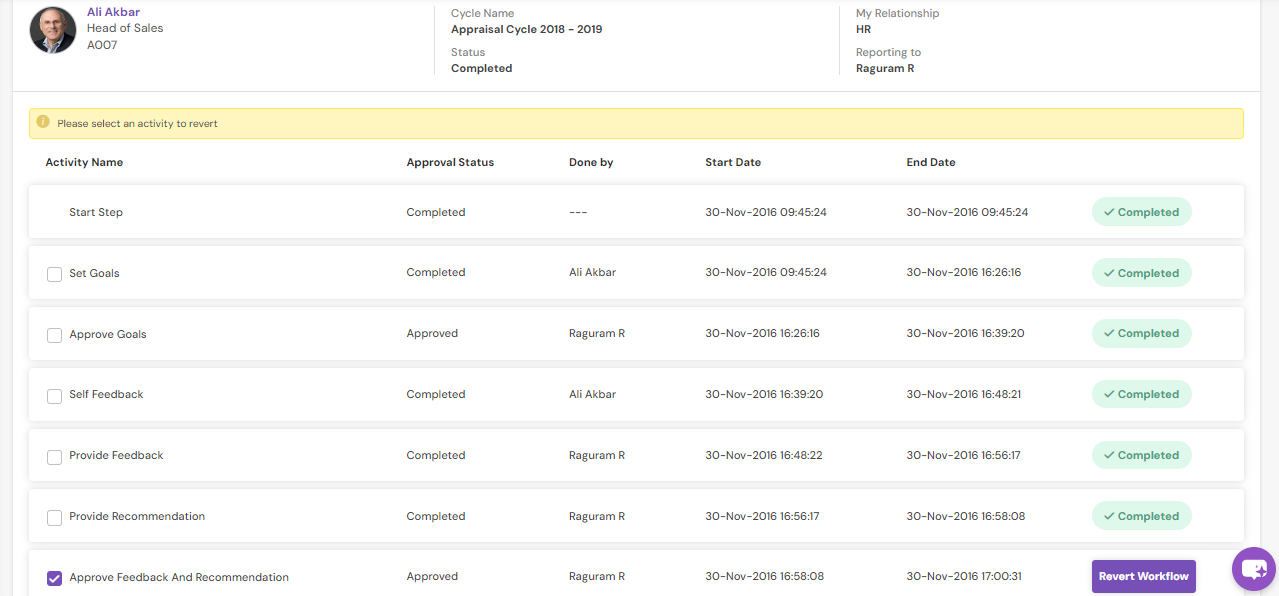1279x596 pixels.
Task: Select the Provide Feedback checkbox
Action: [x=55, y=457]
